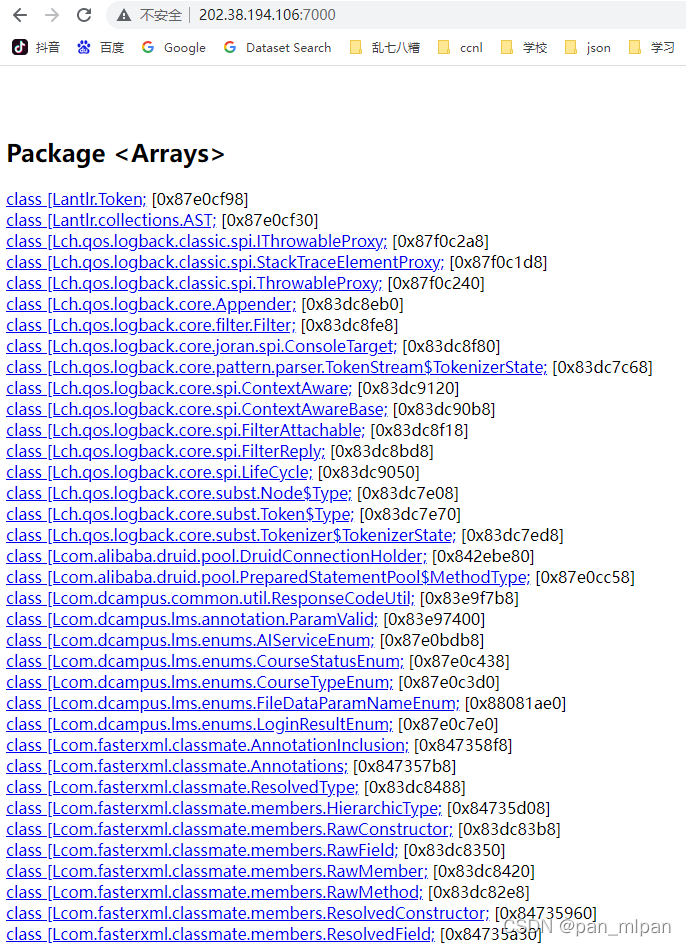This screenshot has width=686, height=946.
Task: Open the TokenStream$TokenizerState class link
Action: coord(277,367)
